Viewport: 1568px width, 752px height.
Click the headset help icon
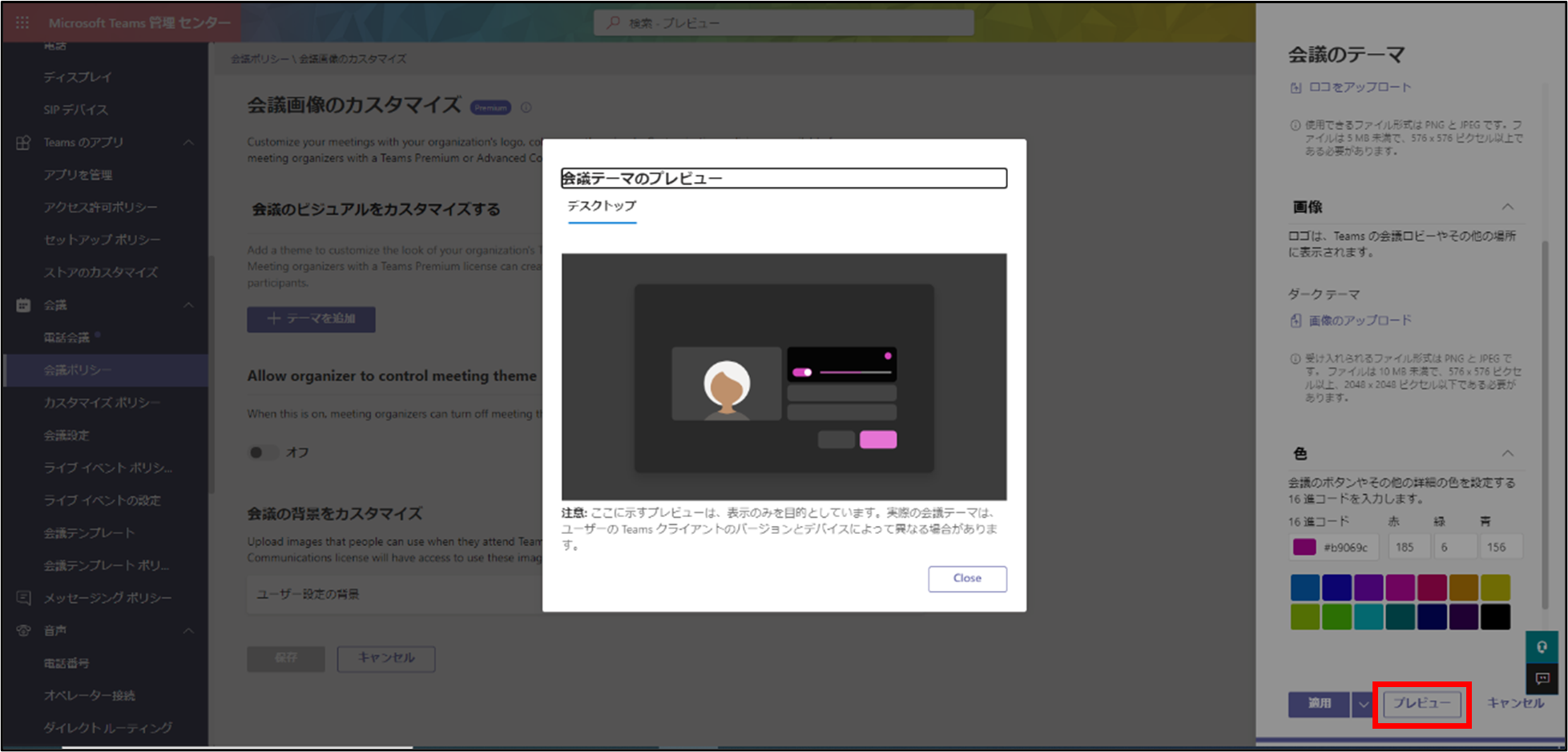coord(1542,647)
